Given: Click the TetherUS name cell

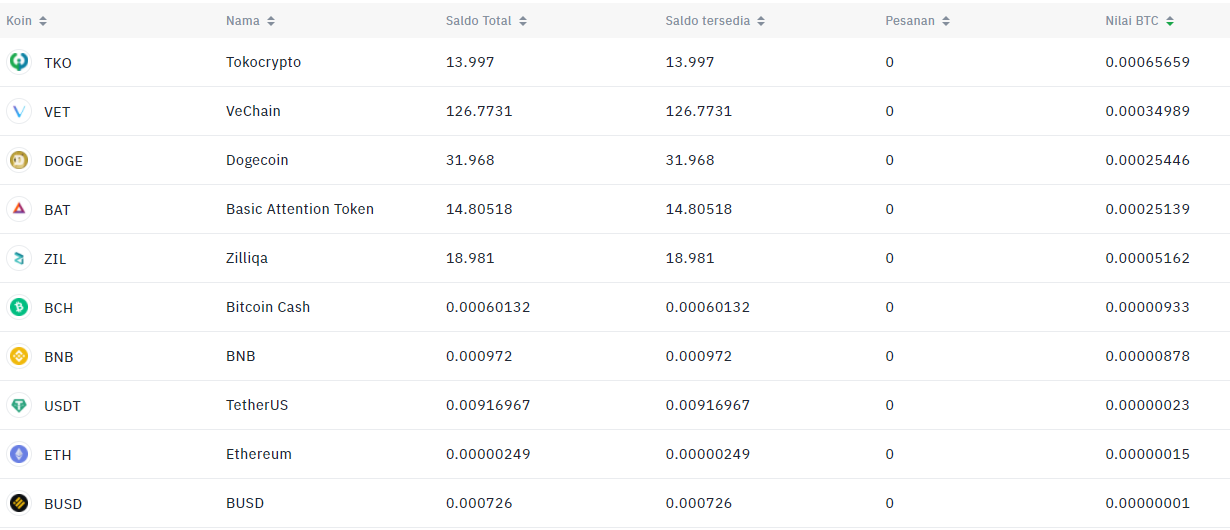Looking at the screenshot, I should pos(257,405).
